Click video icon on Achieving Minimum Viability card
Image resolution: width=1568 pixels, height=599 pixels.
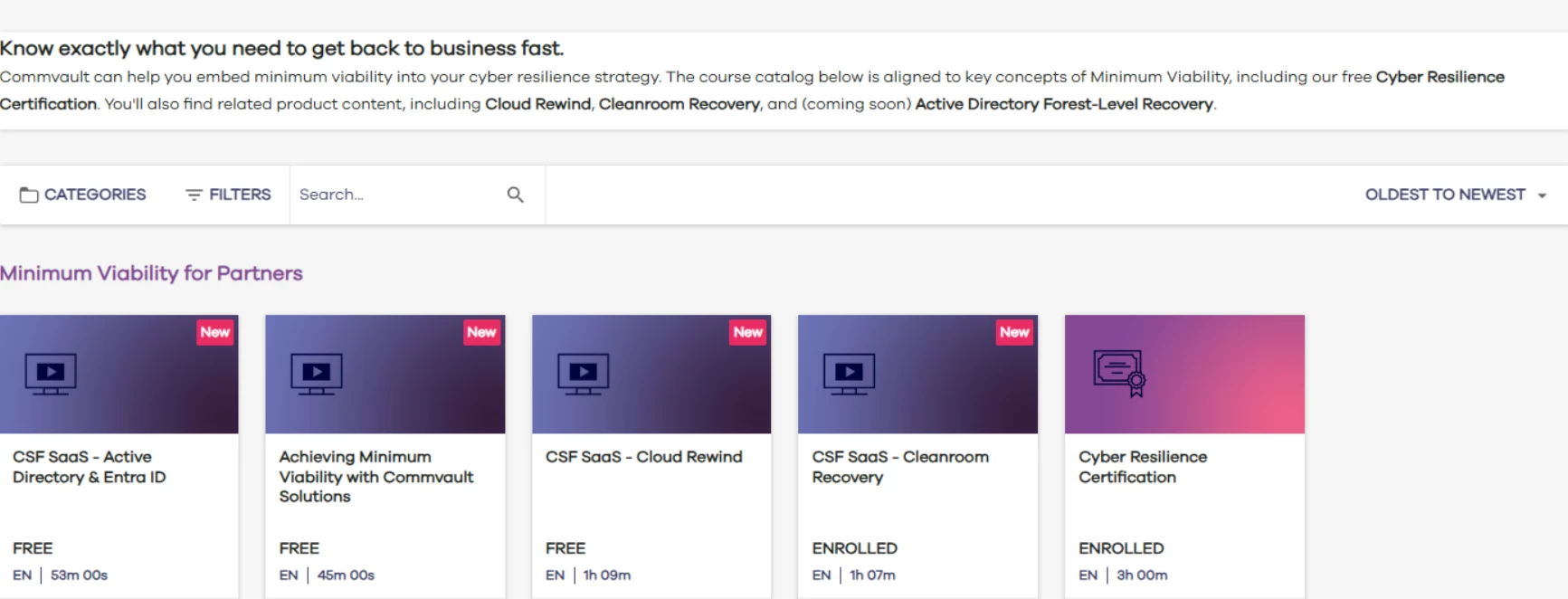pos(317,374)
